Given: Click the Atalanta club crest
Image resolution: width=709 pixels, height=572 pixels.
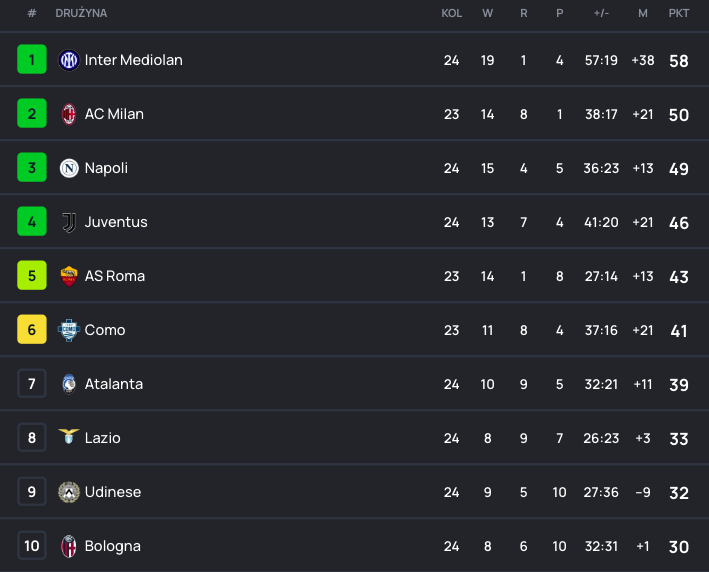Looking at the screenshot, I should (x=69, y=384).
